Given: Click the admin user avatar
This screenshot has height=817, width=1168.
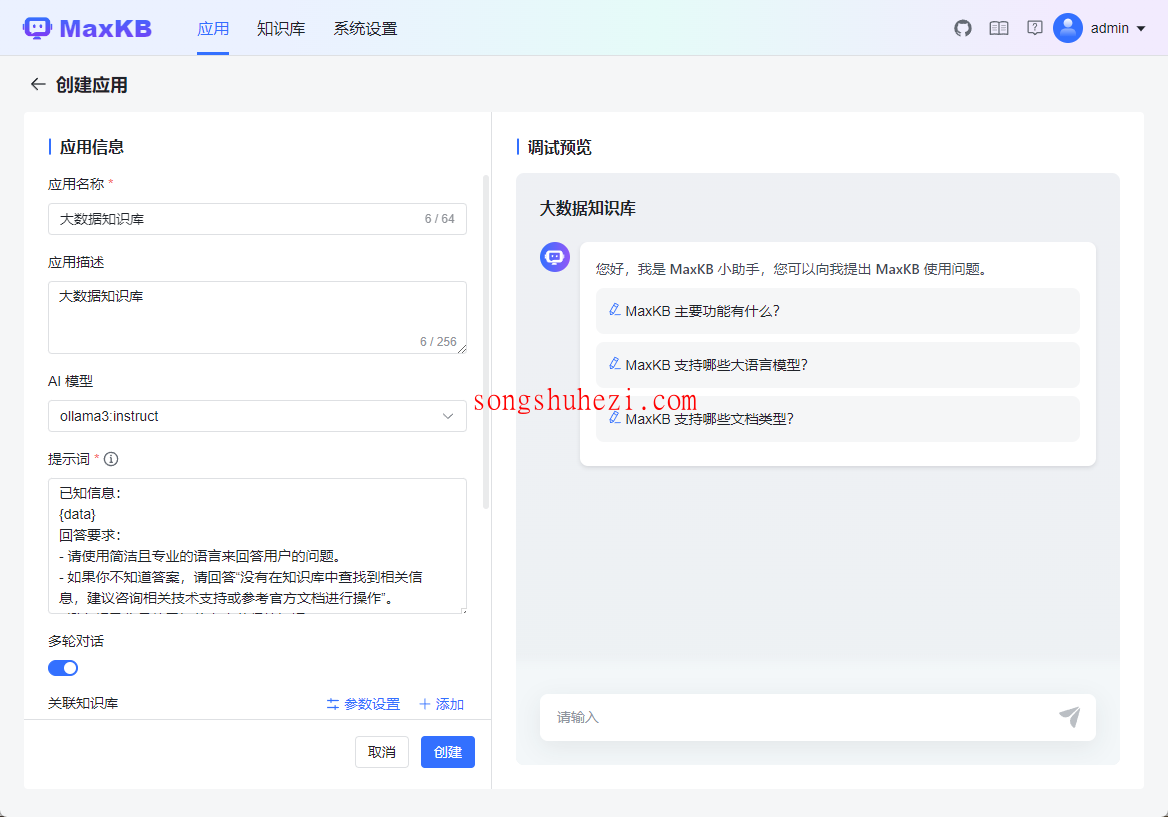Looking at the screenshot, I should click(x=1067, y=28).
